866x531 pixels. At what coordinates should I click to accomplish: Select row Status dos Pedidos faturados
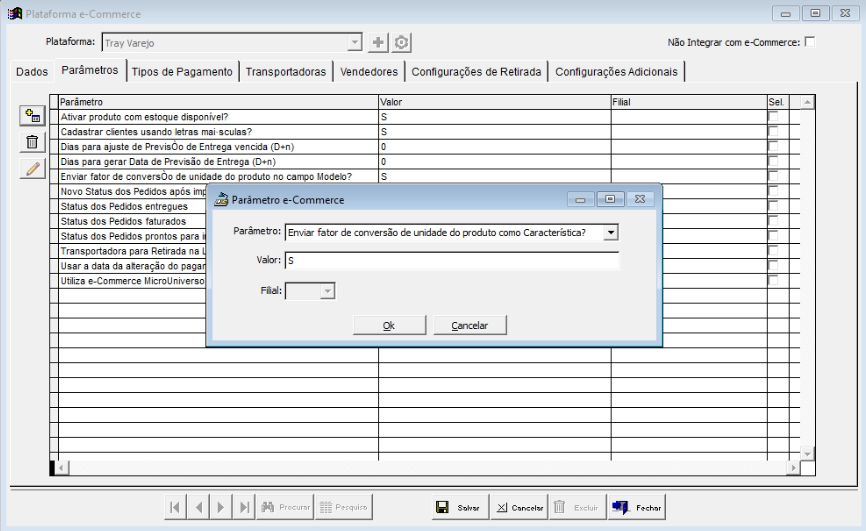click(x=123, y=221)
